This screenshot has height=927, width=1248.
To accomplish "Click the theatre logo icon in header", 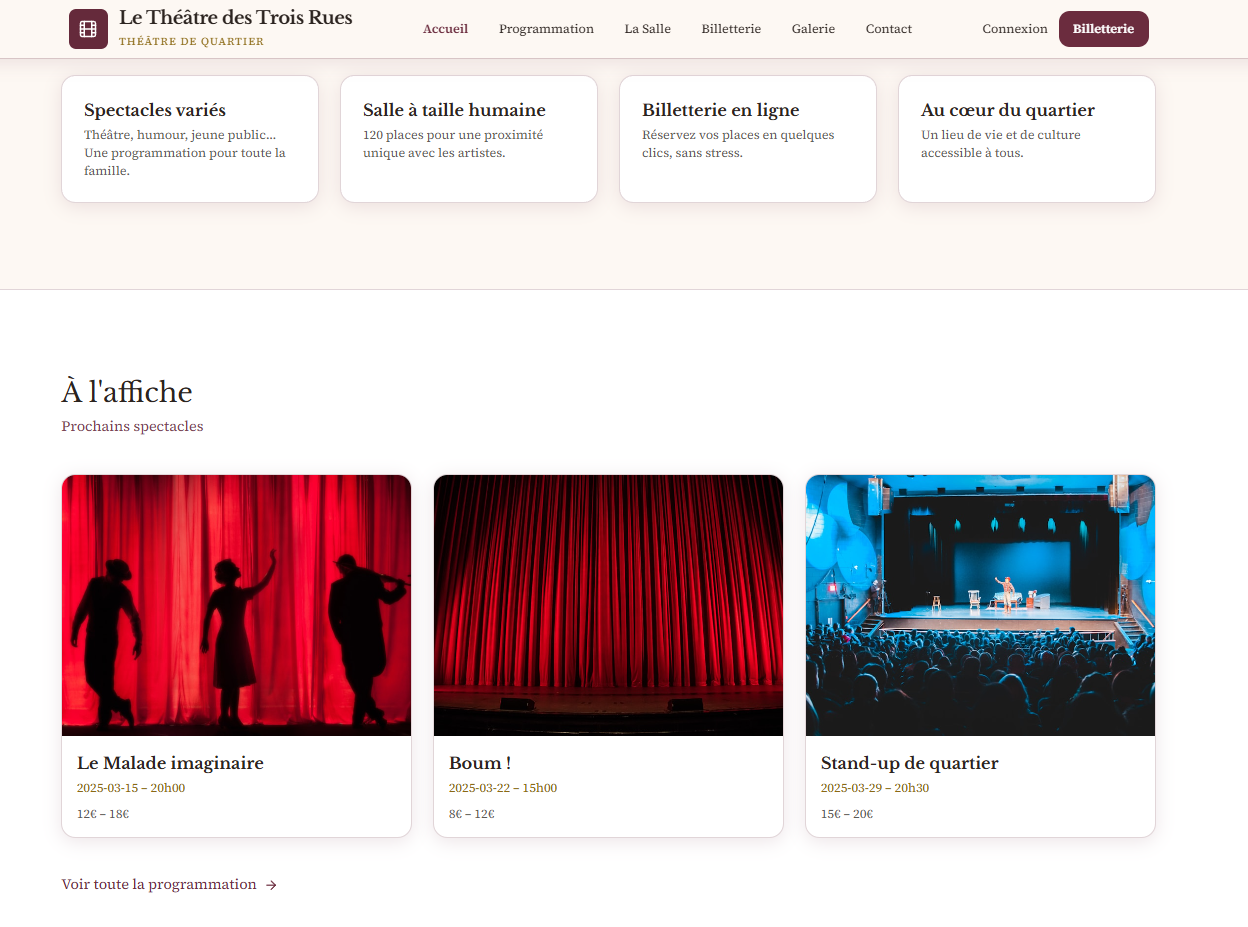I will [88, 29].
